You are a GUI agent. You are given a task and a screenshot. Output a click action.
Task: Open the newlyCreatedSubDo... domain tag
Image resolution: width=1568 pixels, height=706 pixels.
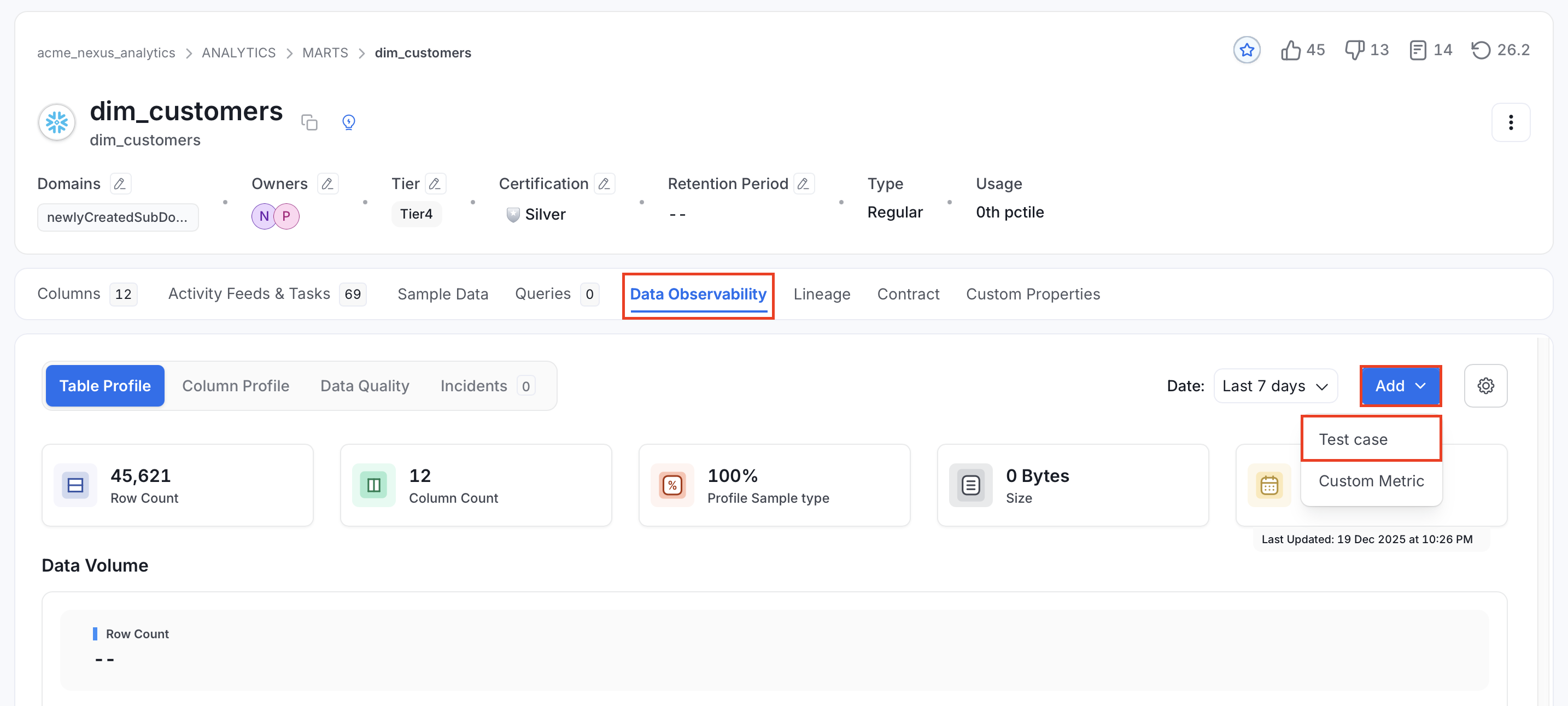(x=118, y=217)
